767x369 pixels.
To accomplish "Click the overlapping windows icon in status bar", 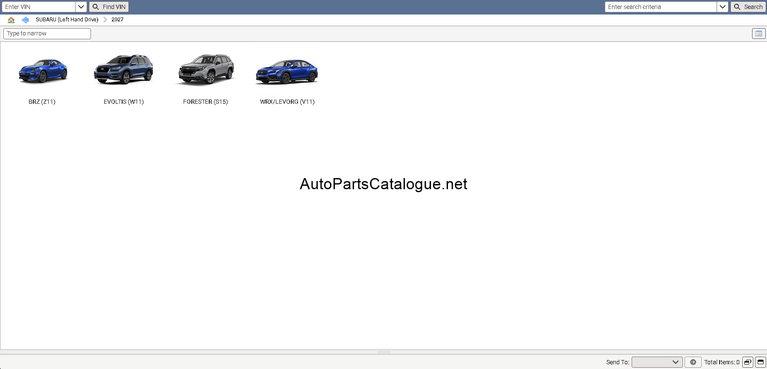I will (x=747, y=362).
